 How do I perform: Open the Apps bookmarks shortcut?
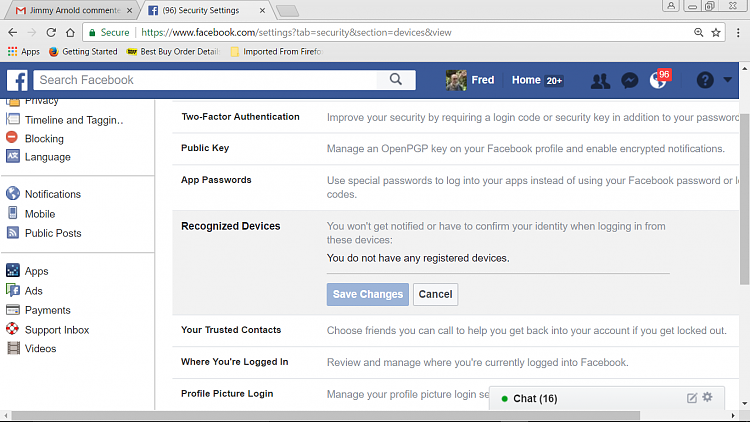24,52
